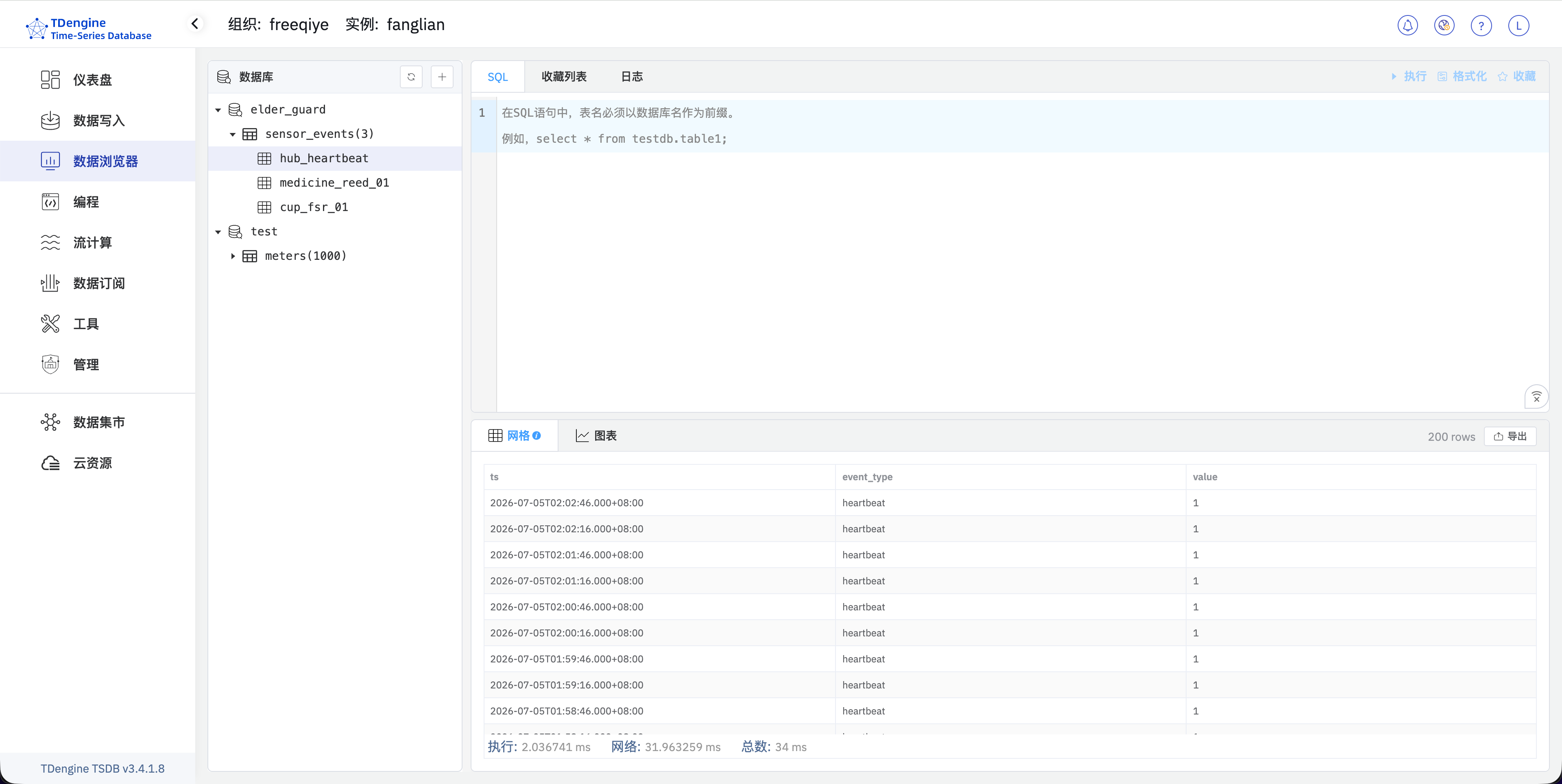1562x784 pixels.
Task: Open the 数据集市 menu item
Action: 98,422
